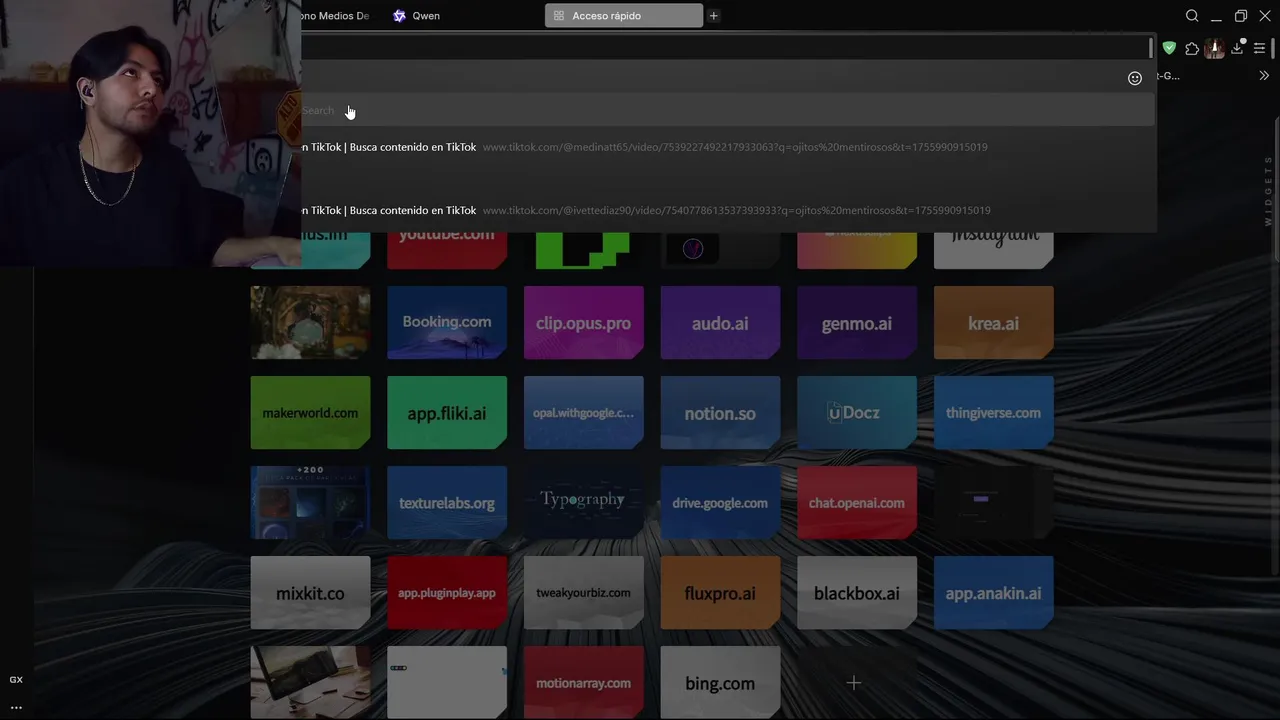1280x720 pixels.
Task: Open the AdGuard green shield extension
Action: point(1169,48)
